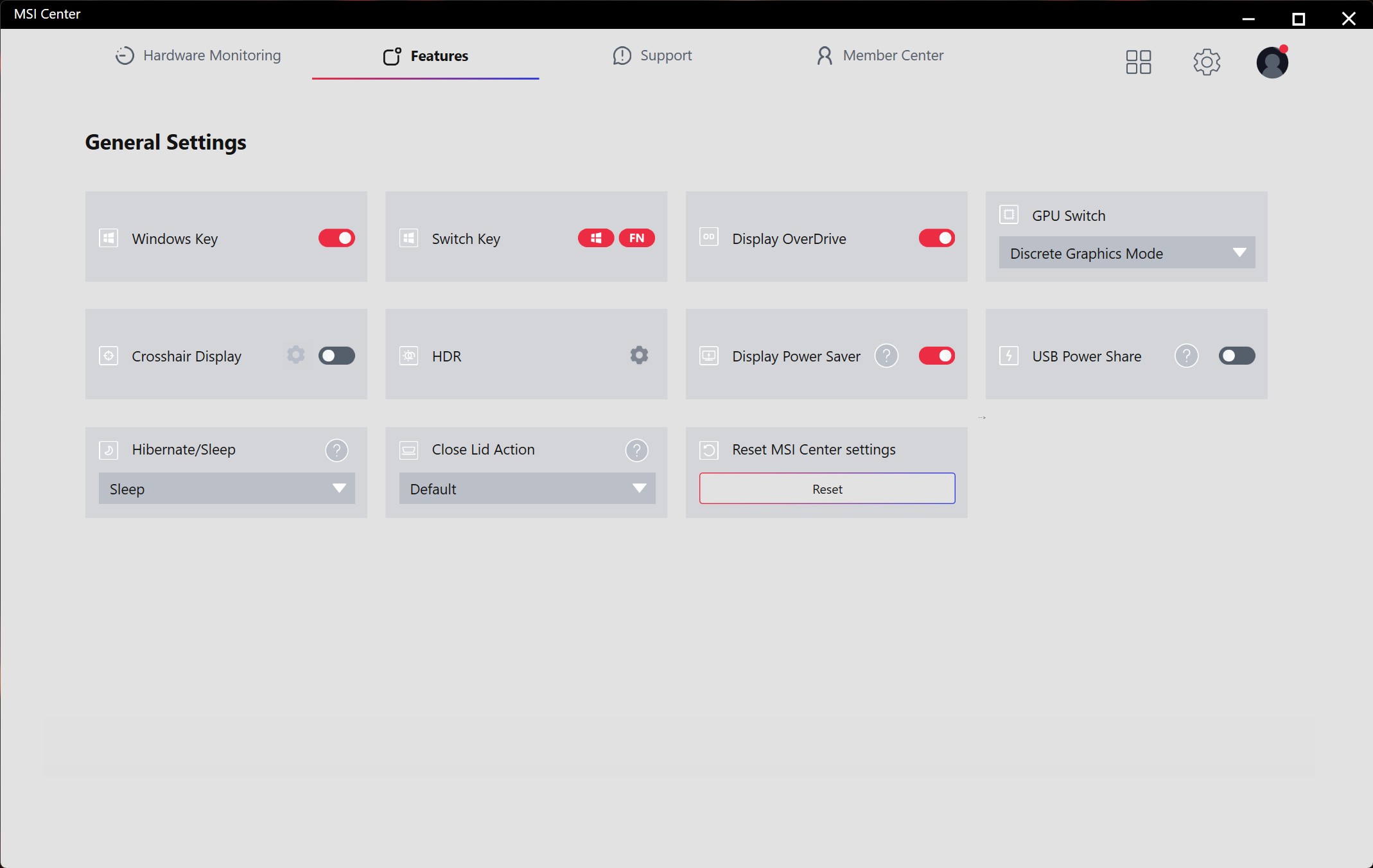The image size is (1373, 868).
Task: Open HDR settings gear
Action: coord(639,355)
